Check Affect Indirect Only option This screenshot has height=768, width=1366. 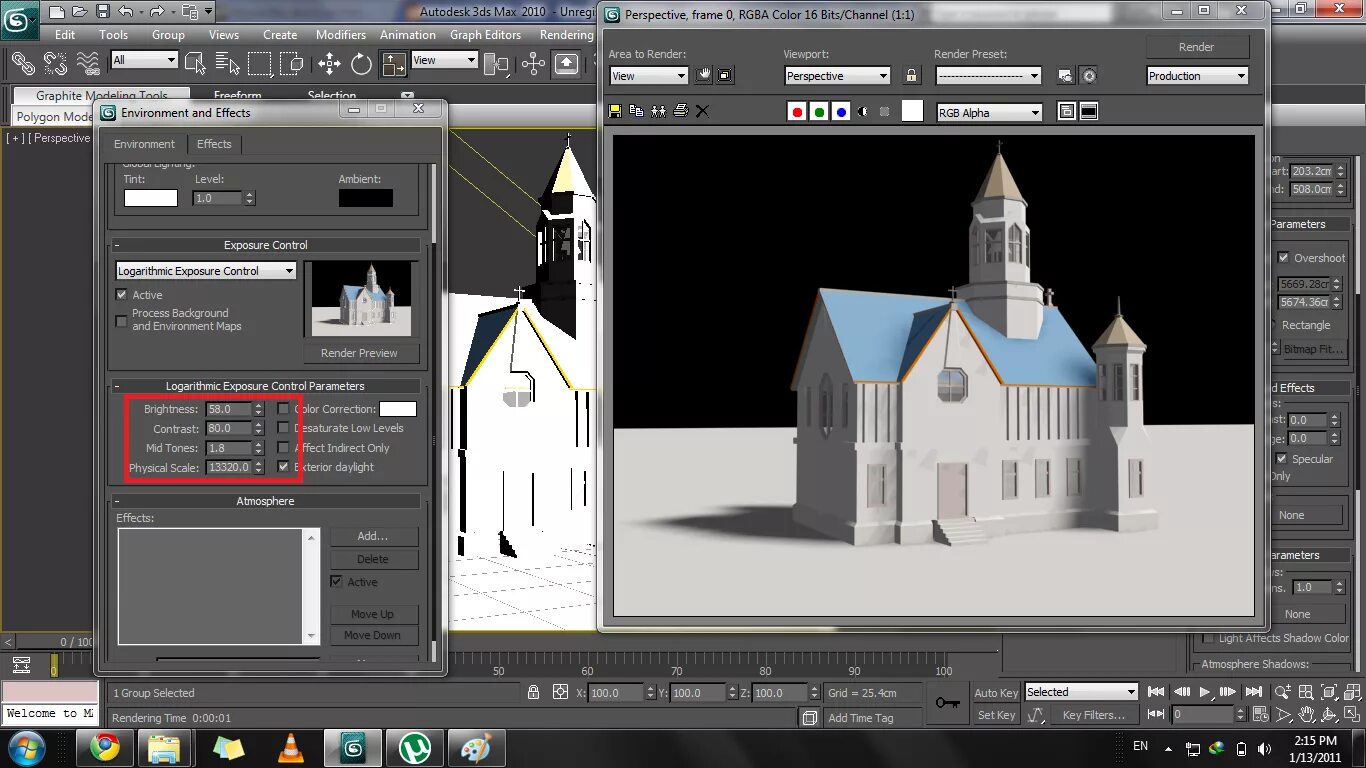(x=284, y=448)
